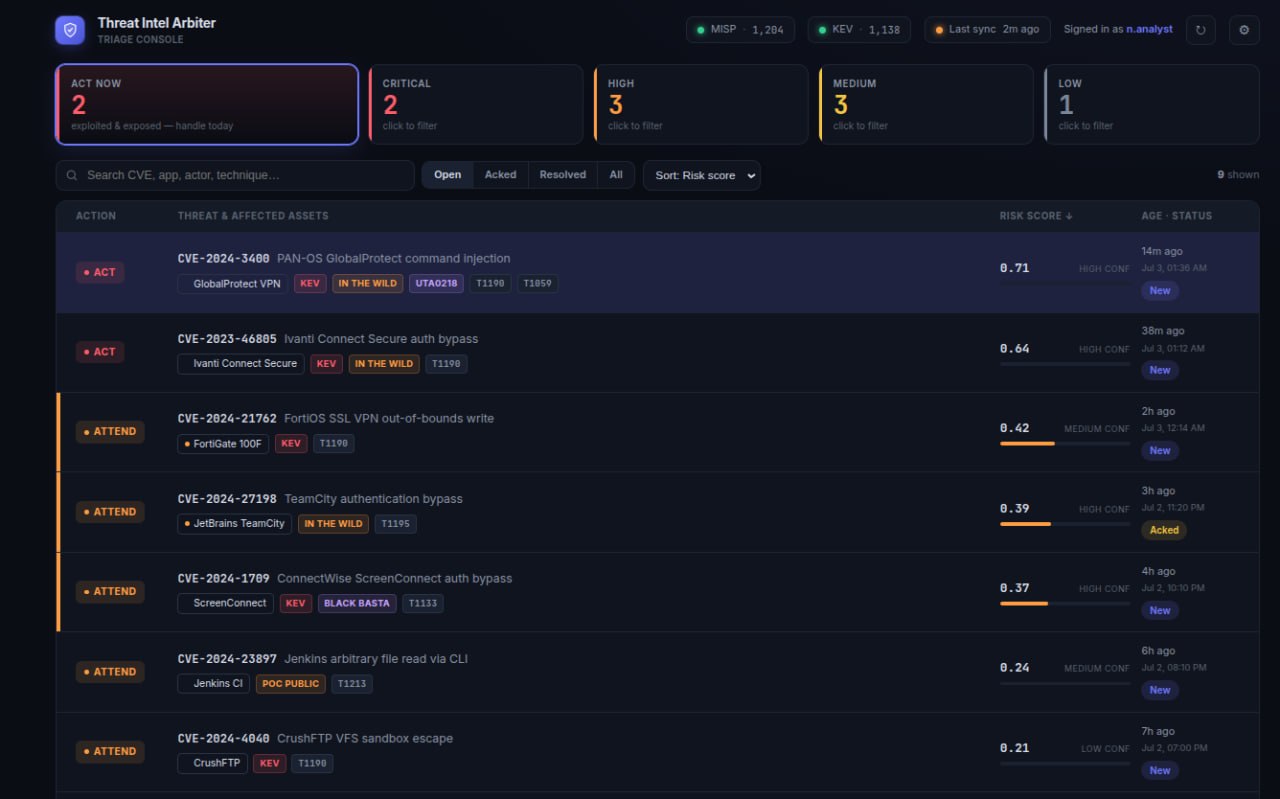The width and height of the screenshot is (1280, 799).
Task: Click the search magnifier icon
Action: pos(72,175)
